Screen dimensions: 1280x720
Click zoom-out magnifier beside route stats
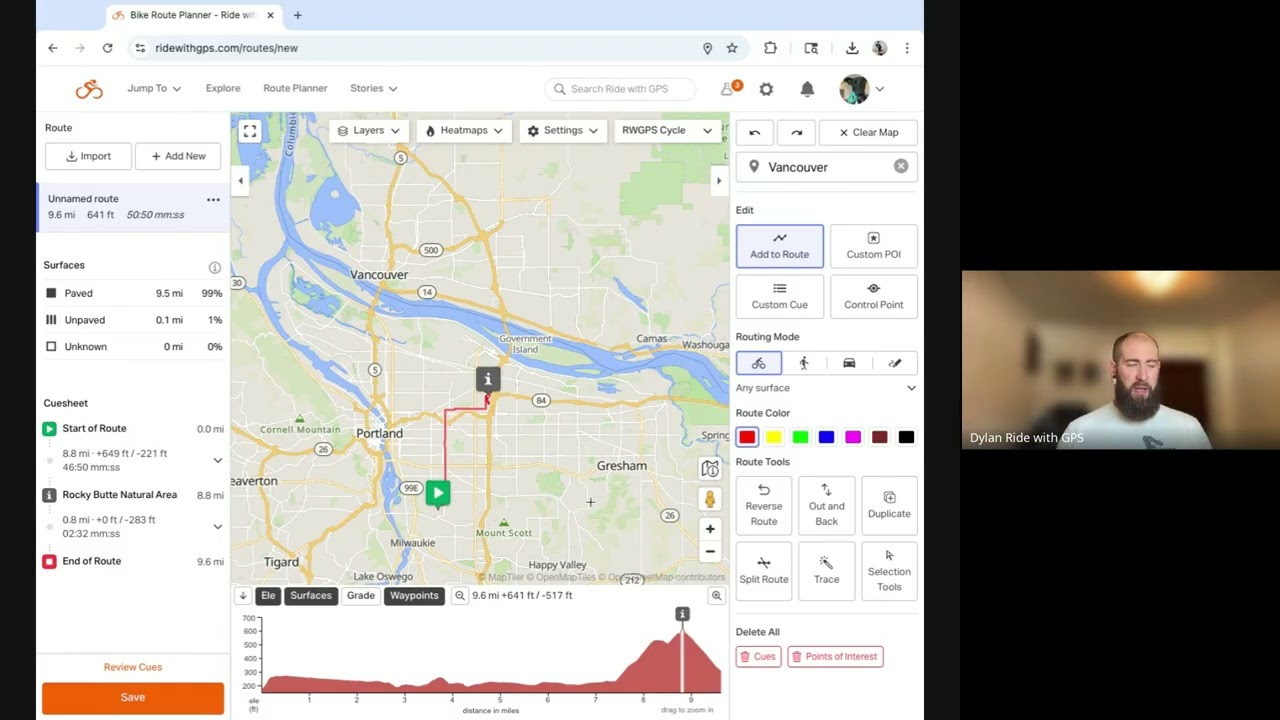tap(460, 596)
